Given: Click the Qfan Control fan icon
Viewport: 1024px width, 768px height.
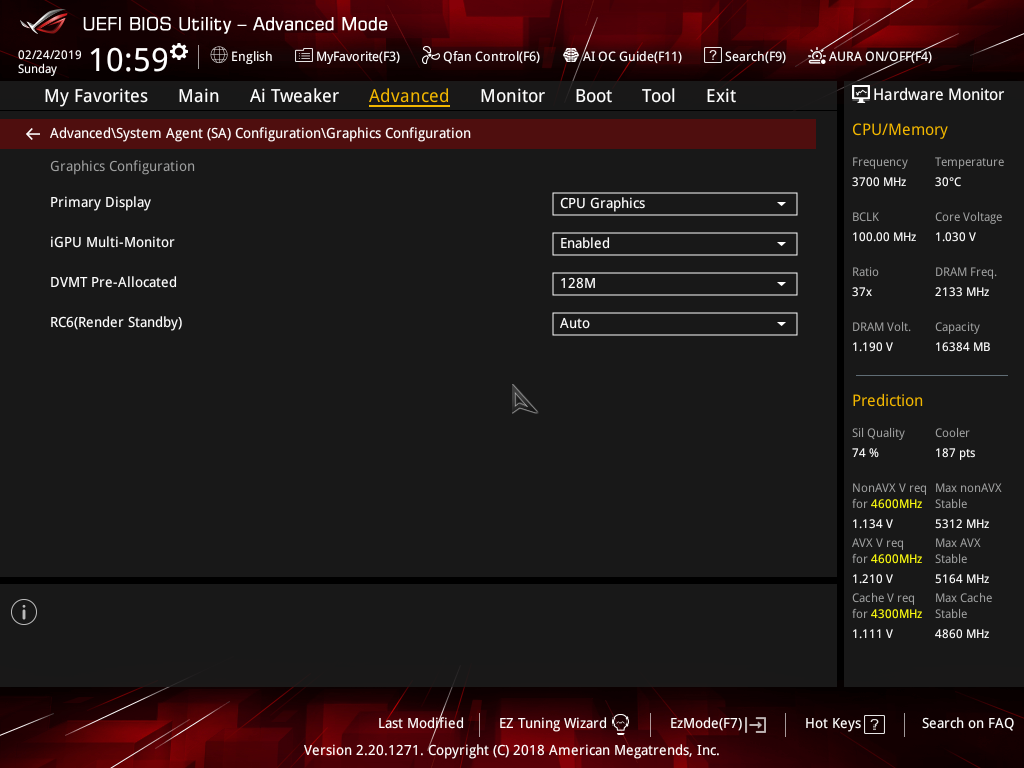Looking at the screenshot, I should coord(430,56).
